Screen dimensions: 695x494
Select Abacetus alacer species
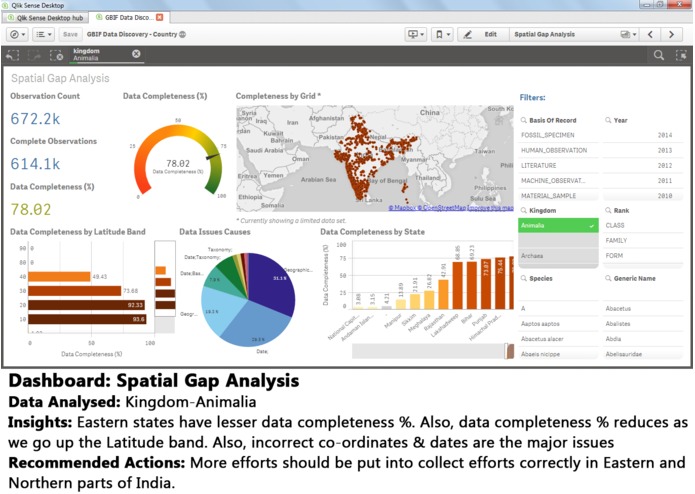(558, 339)
